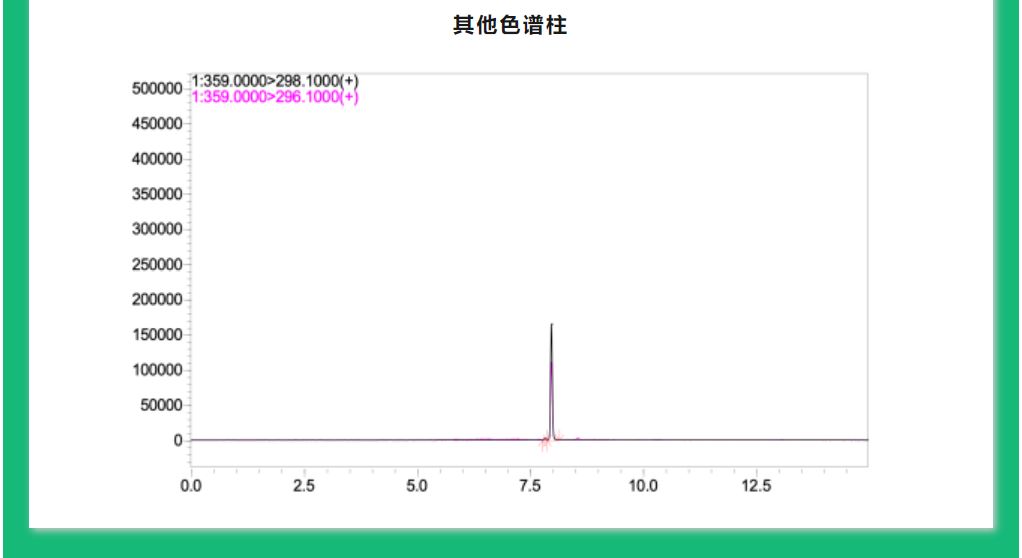The height and width of the screenshot is (558, 1022).
Task: Click the 300000 y-axis label
Action: tap(157, 229)
